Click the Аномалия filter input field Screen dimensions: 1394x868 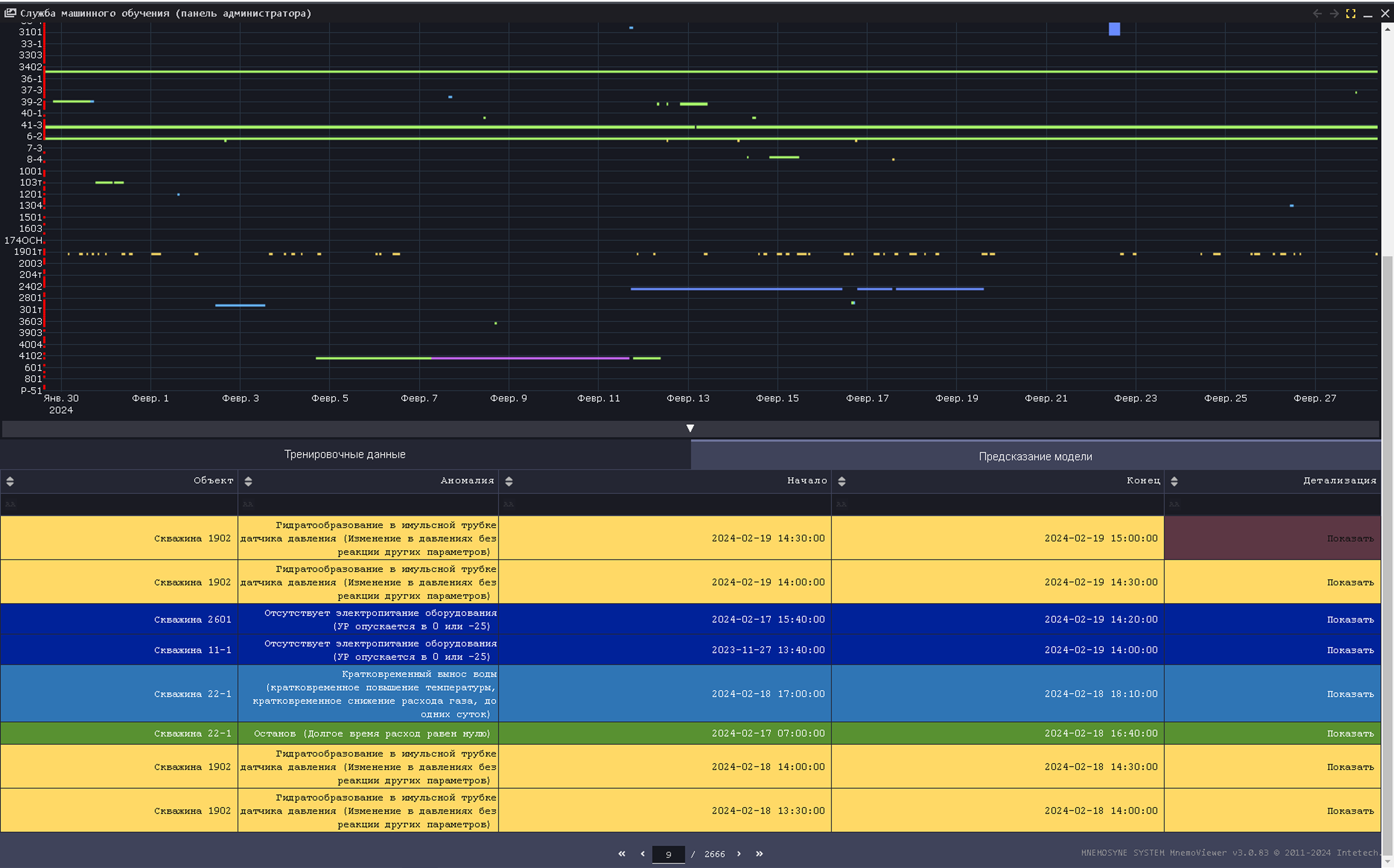tap(368, 504)
